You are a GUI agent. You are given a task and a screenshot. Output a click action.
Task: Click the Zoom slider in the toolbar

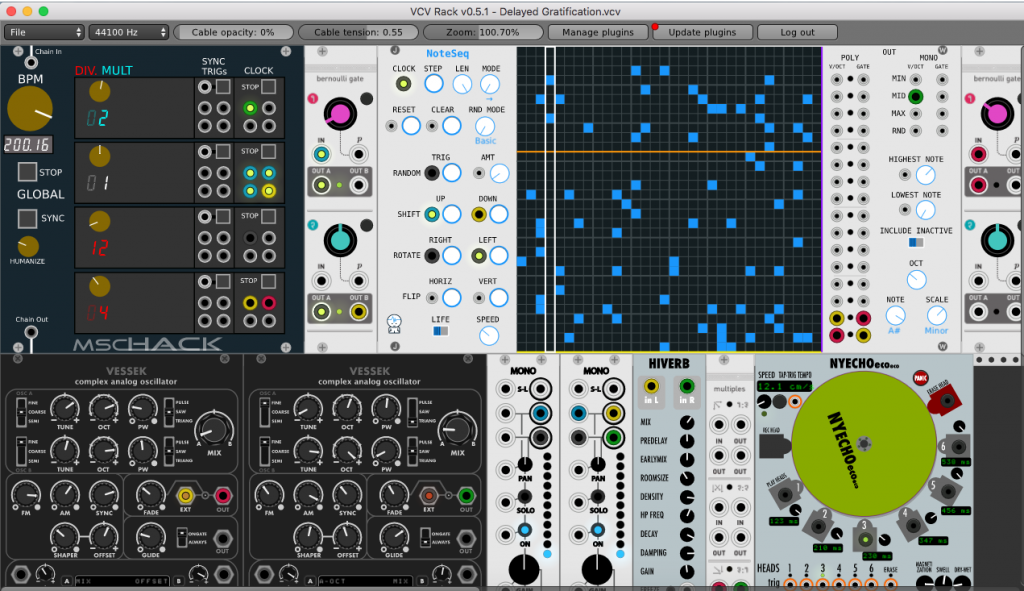click(x=483, y=32)
